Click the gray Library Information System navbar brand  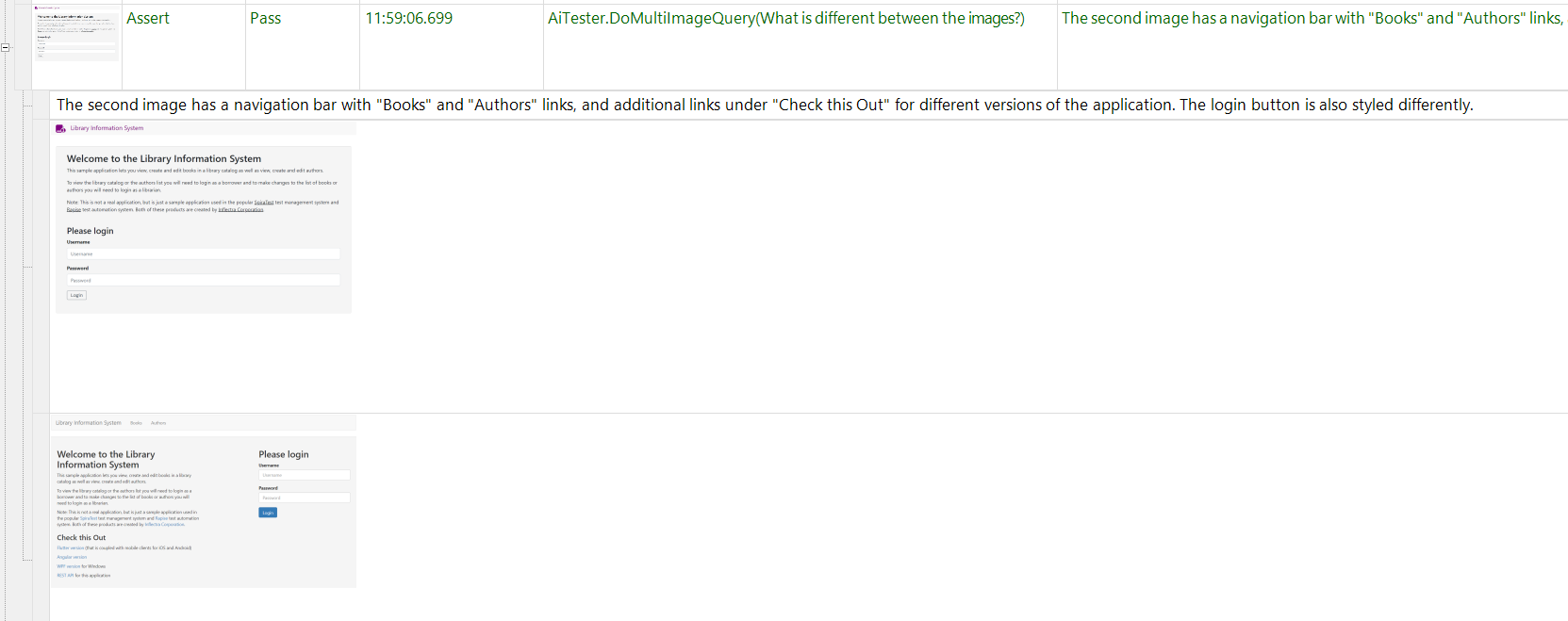[89, 423]
